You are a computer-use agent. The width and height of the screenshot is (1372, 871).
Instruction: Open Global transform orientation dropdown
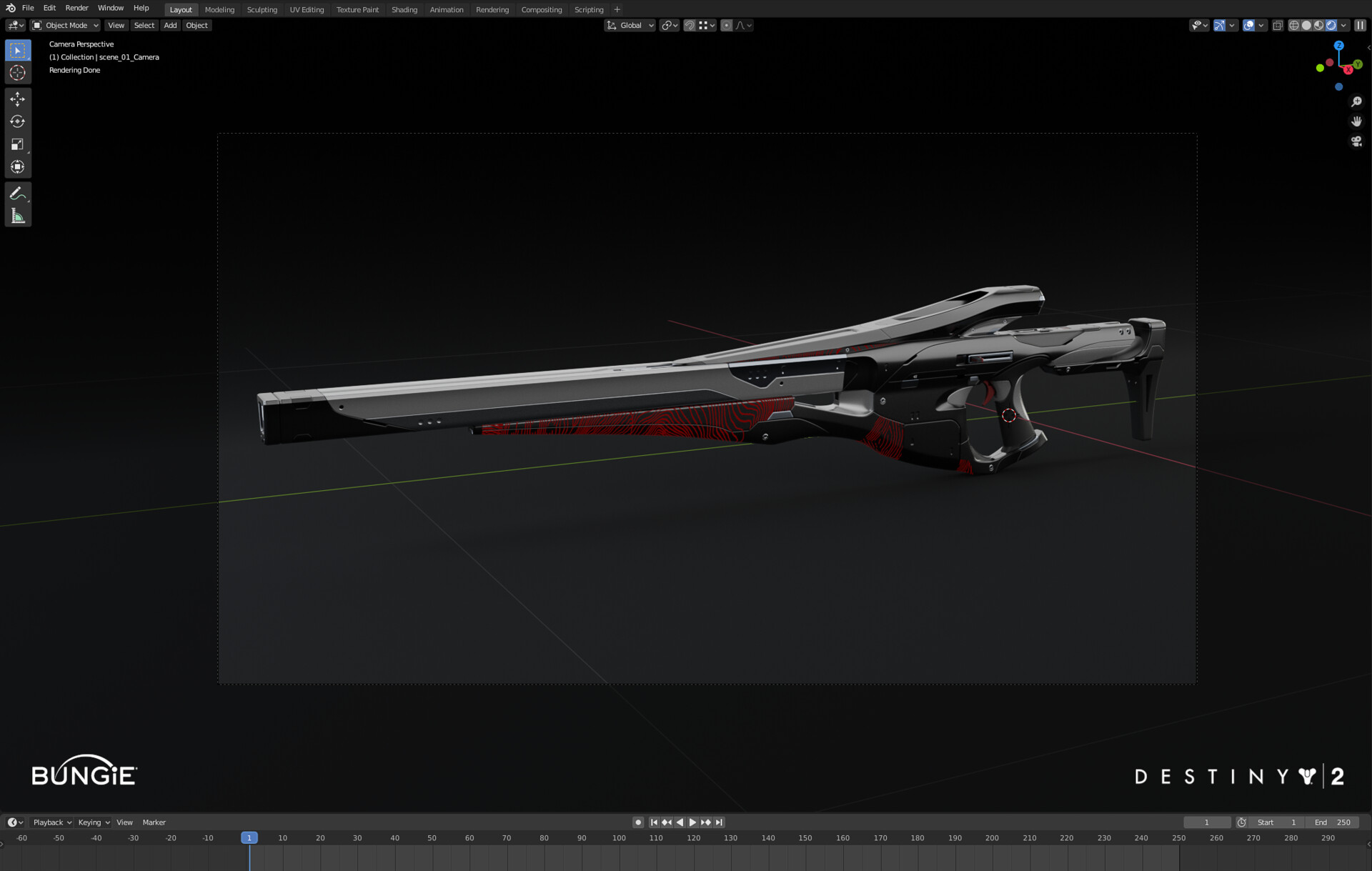coord(630,26)
